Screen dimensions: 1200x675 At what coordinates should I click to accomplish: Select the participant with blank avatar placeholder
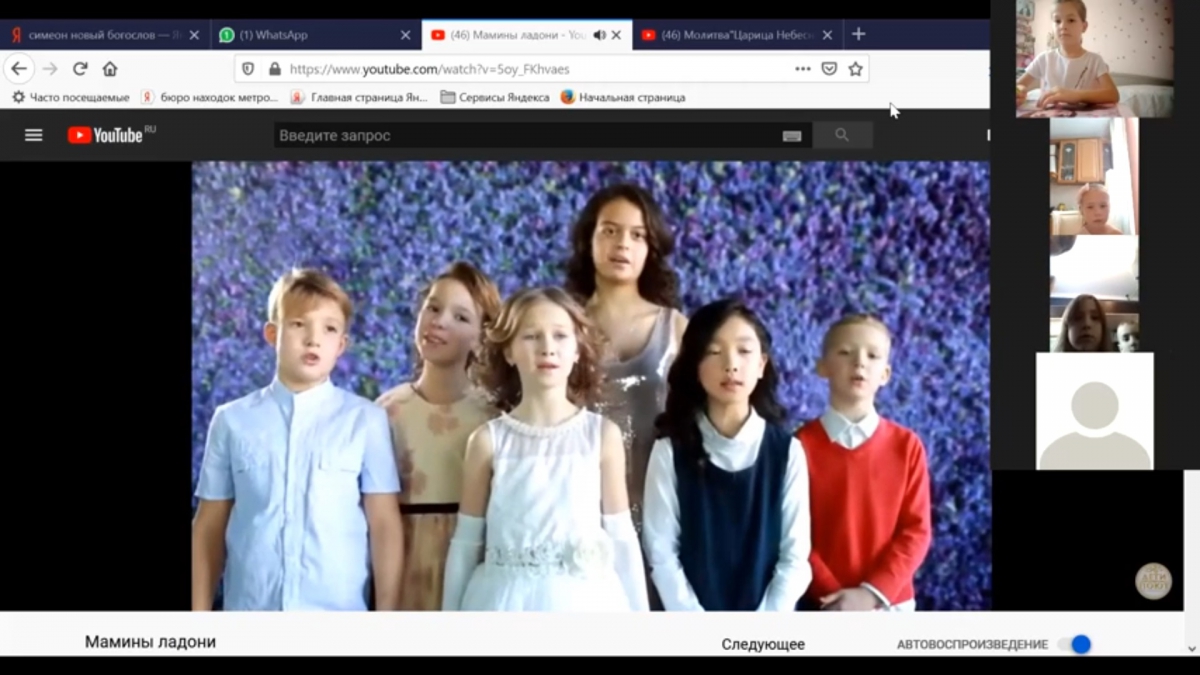(x=1094, y=411)
